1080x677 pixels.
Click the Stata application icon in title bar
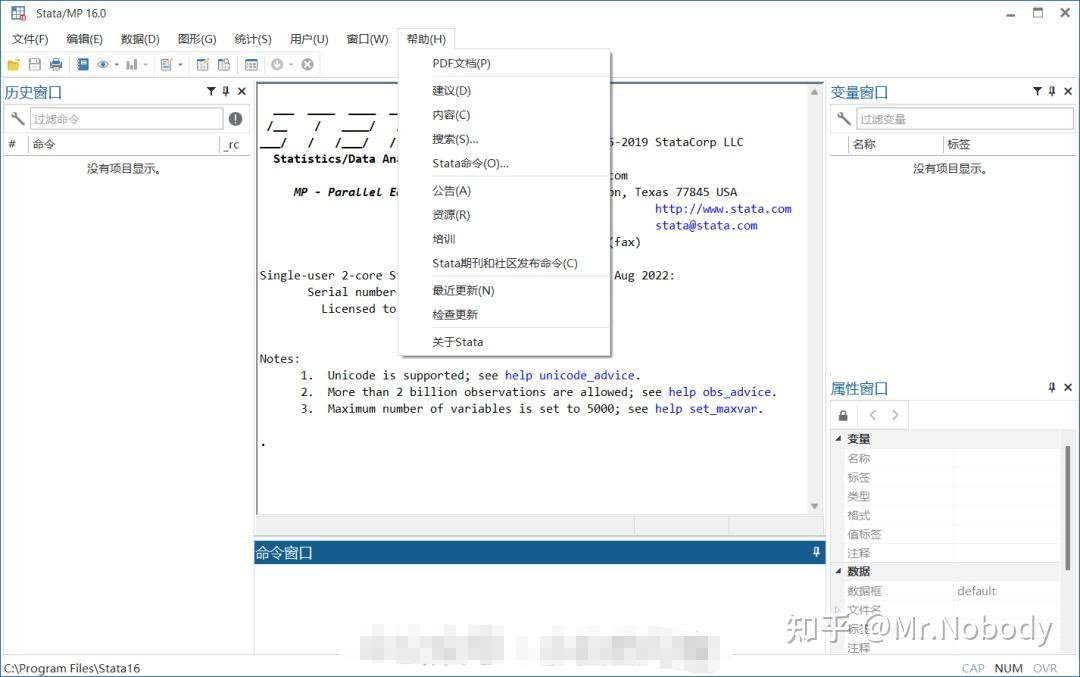[x=18, y=13]
